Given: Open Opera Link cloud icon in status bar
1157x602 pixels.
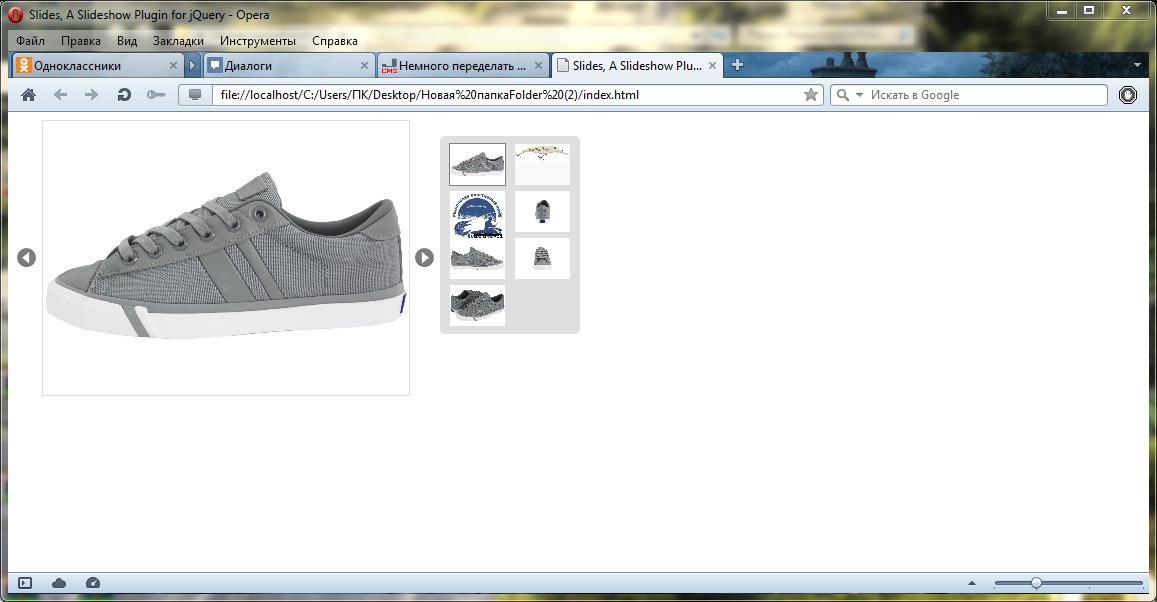Looking at the screenshot, I should pyautogui.click(x=59, y=583).
